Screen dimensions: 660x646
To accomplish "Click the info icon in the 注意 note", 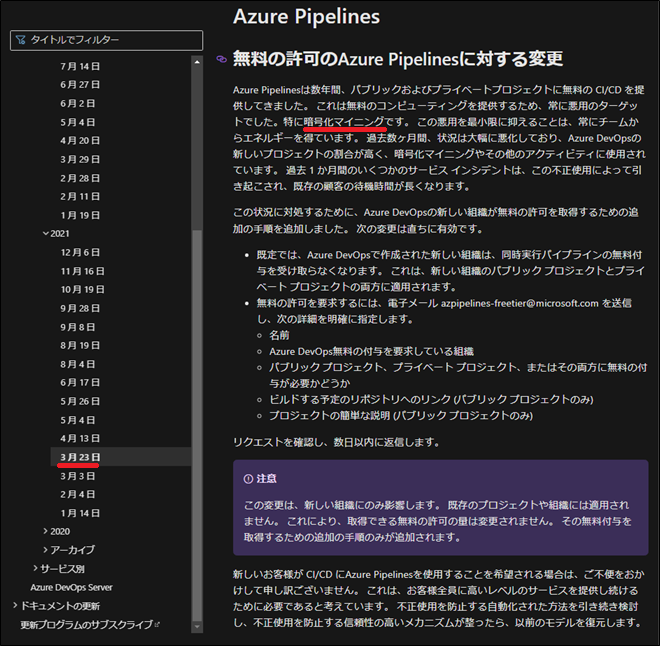I will click(248, 479).
